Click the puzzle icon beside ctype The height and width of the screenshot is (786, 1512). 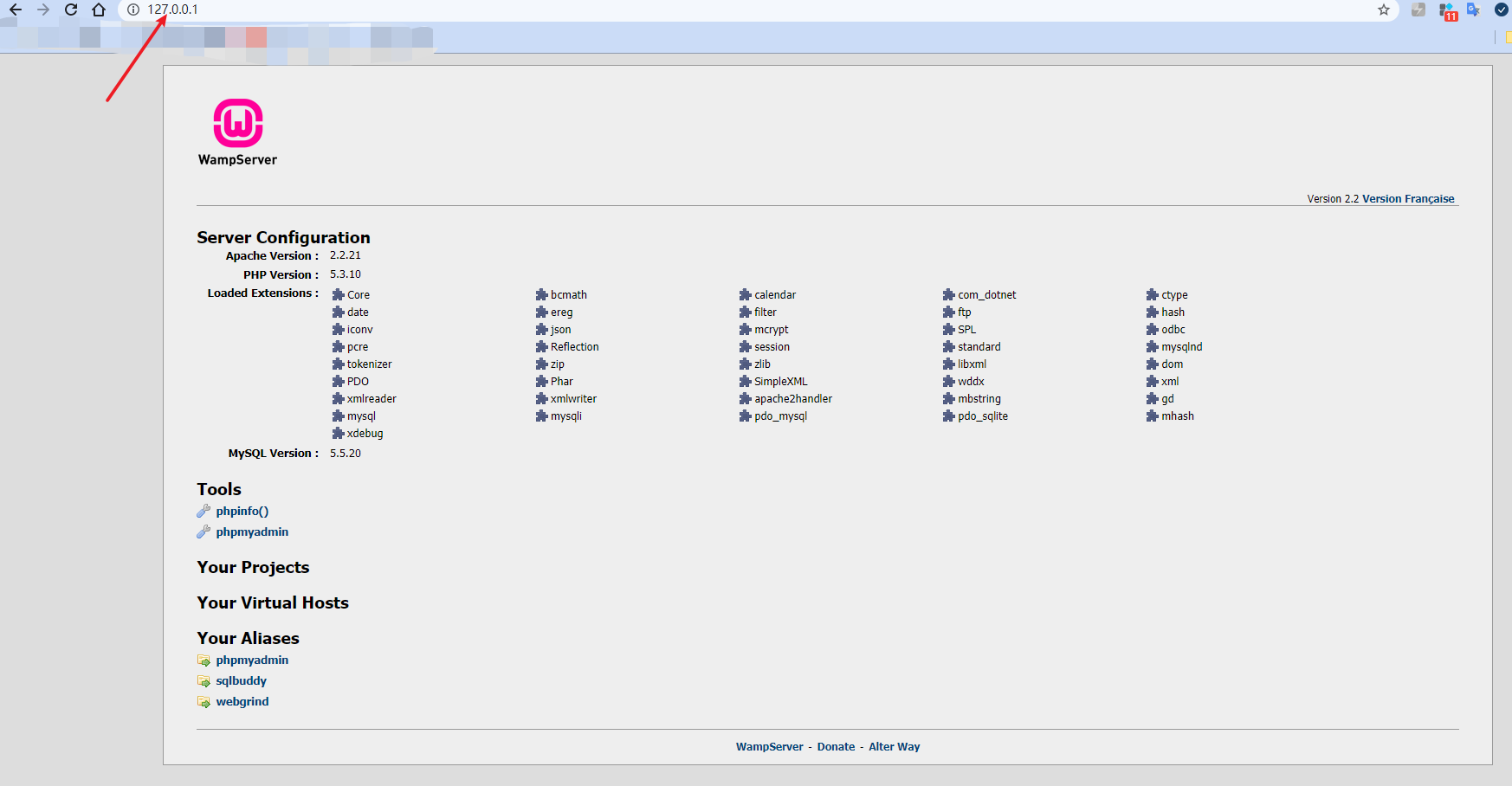1153,294
